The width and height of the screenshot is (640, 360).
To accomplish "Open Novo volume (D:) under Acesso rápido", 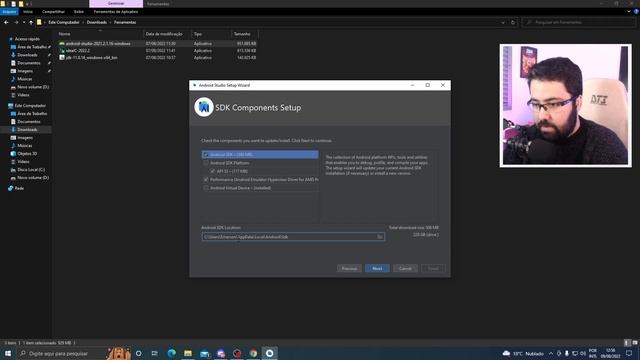I will point(33,87).
